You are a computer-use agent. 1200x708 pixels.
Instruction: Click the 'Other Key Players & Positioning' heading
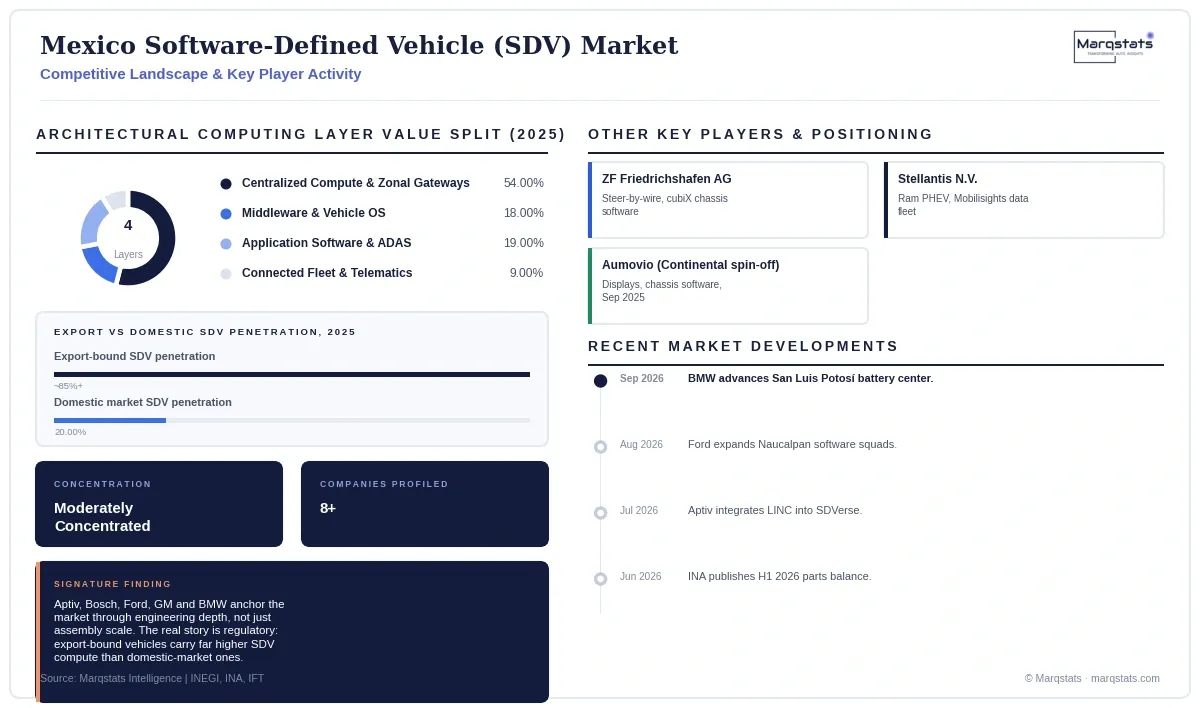[x=761, y=134]
